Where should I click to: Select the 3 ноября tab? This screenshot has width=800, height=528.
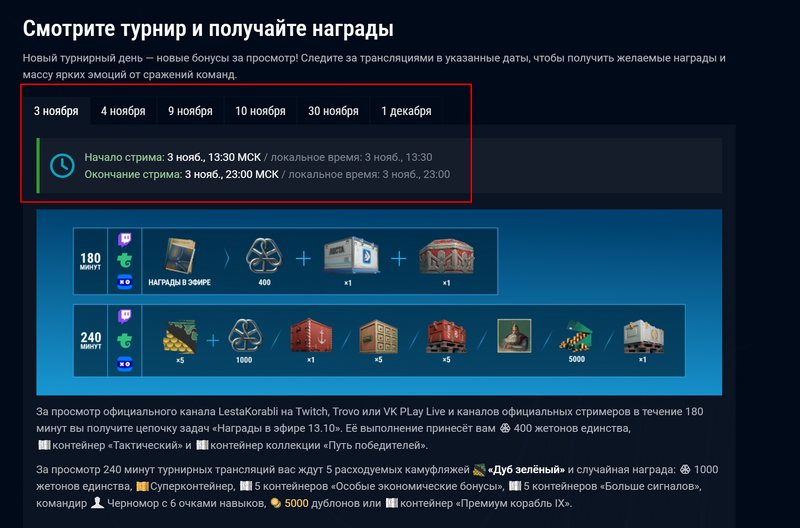56,111
